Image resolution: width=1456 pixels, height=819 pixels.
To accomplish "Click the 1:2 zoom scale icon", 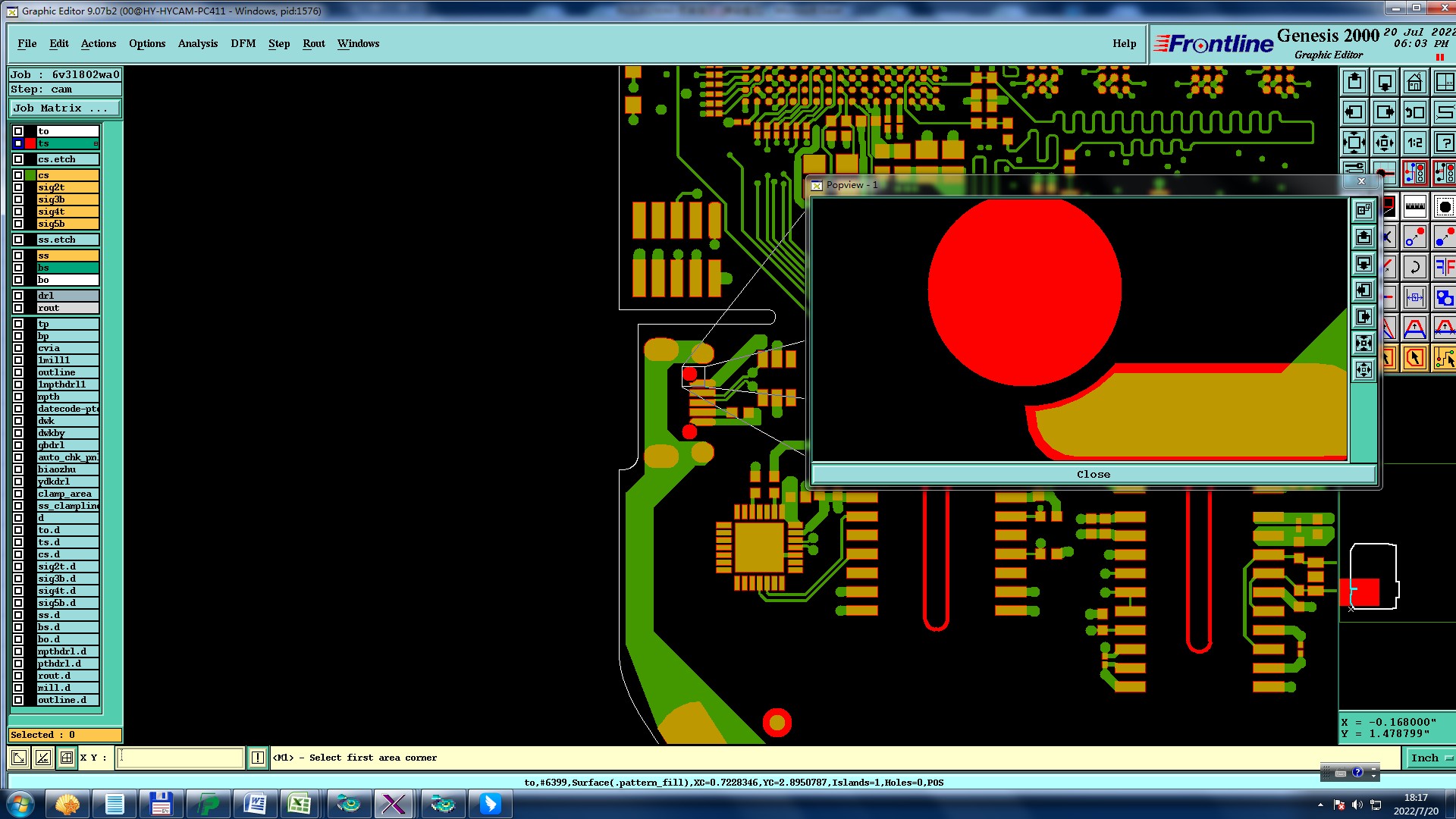I will click(x=1414, y=143).
